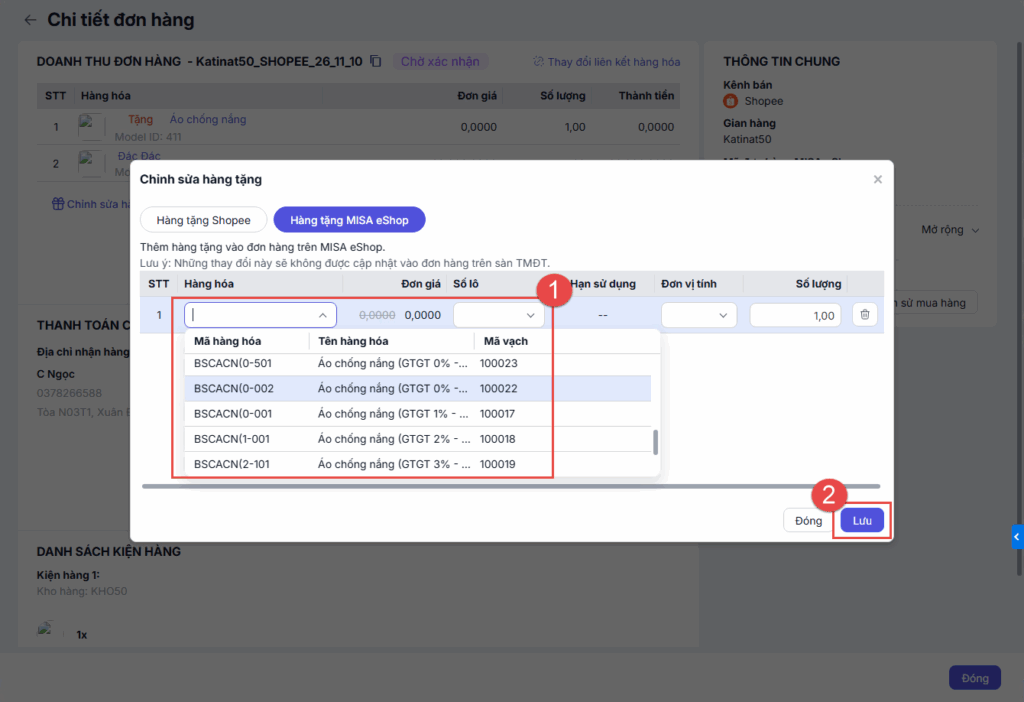
Task: Click the Đóng button in the dialog
Action: (x=808, y=521)
